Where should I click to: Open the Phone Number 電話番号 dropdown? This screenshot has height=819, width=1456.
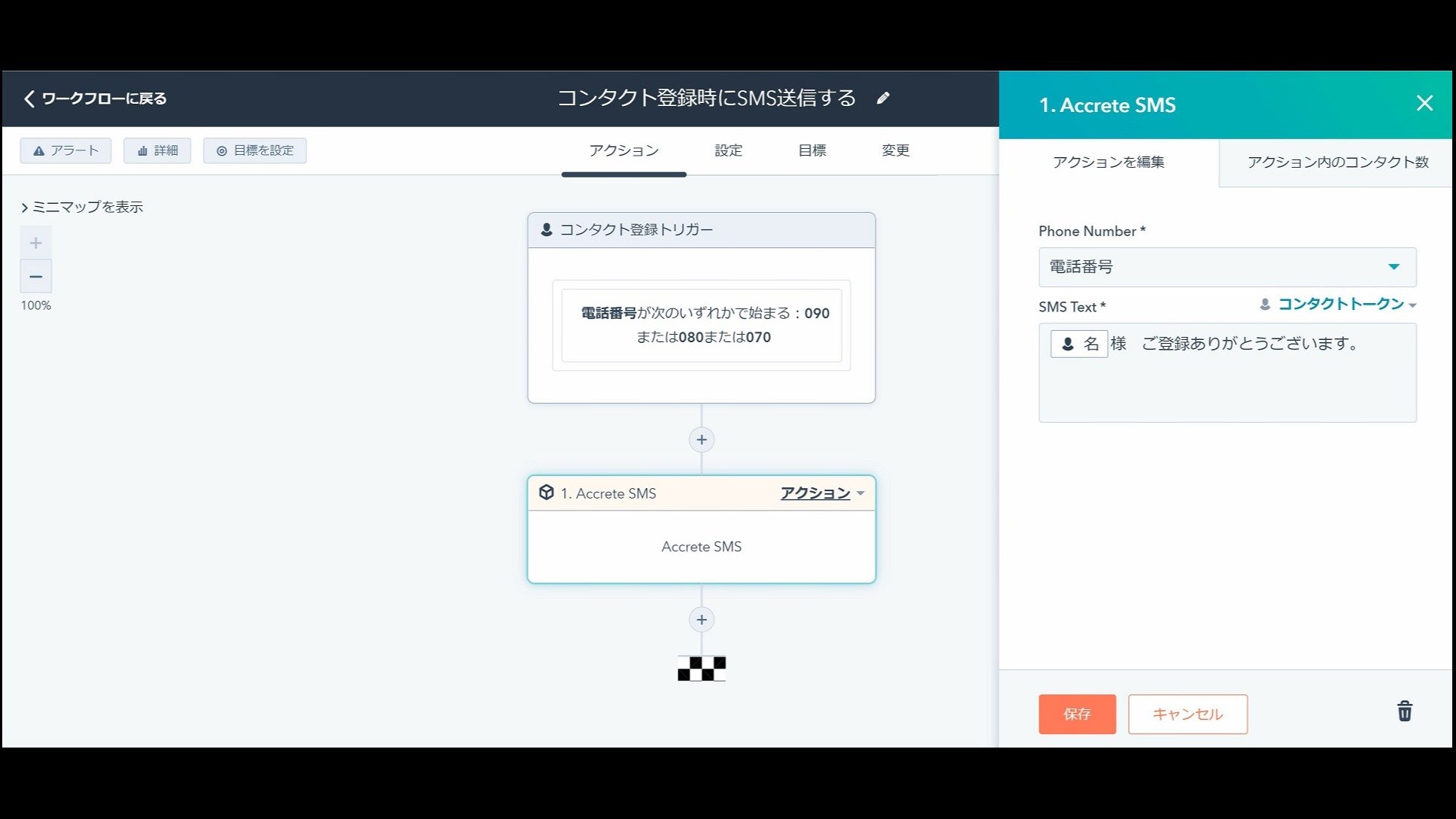pos(1227,267)
